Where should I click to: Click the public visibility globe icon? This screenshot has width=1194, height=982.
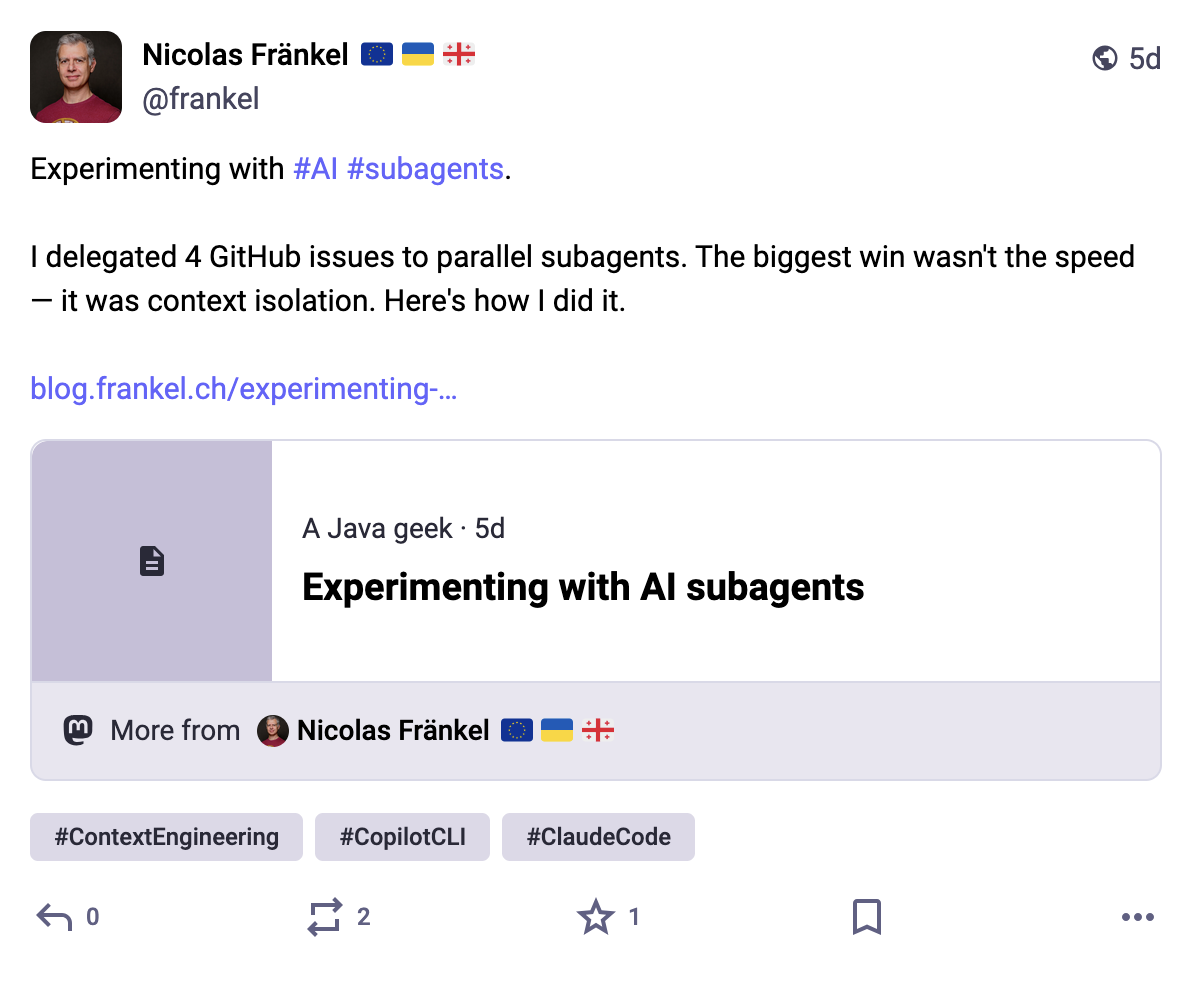[1105, 59]
